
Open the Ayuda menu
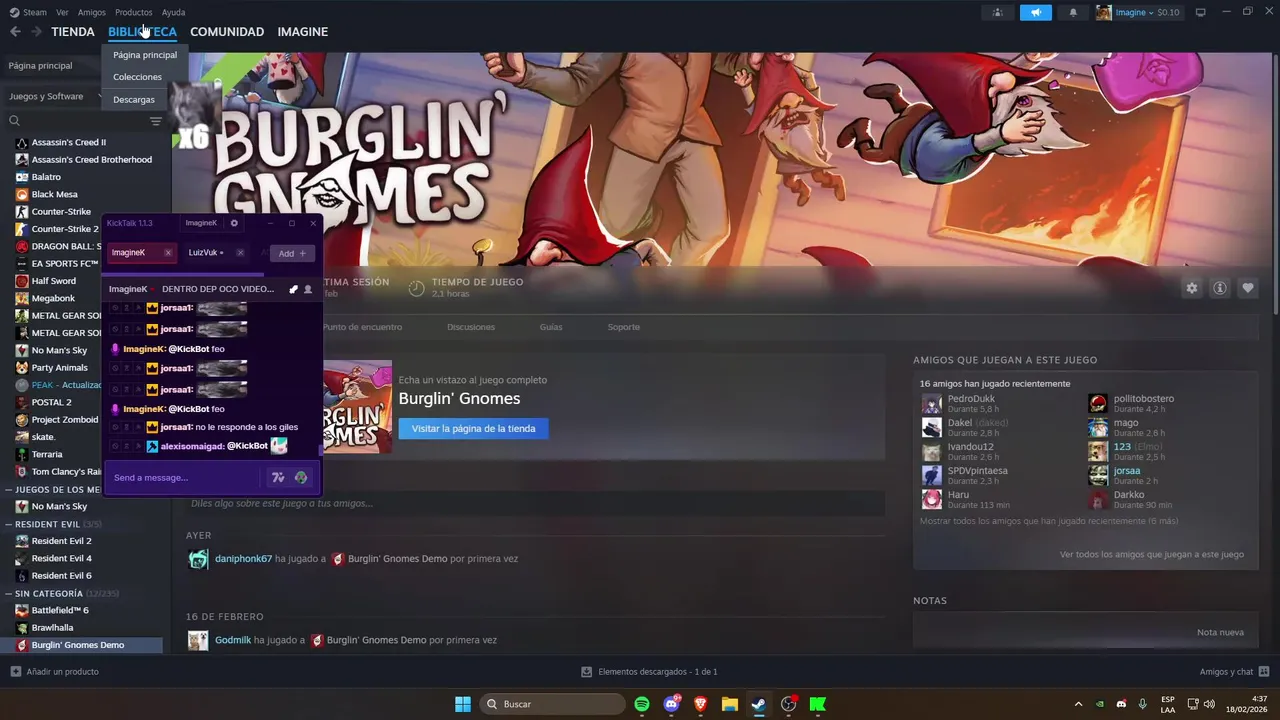[173, 12]
